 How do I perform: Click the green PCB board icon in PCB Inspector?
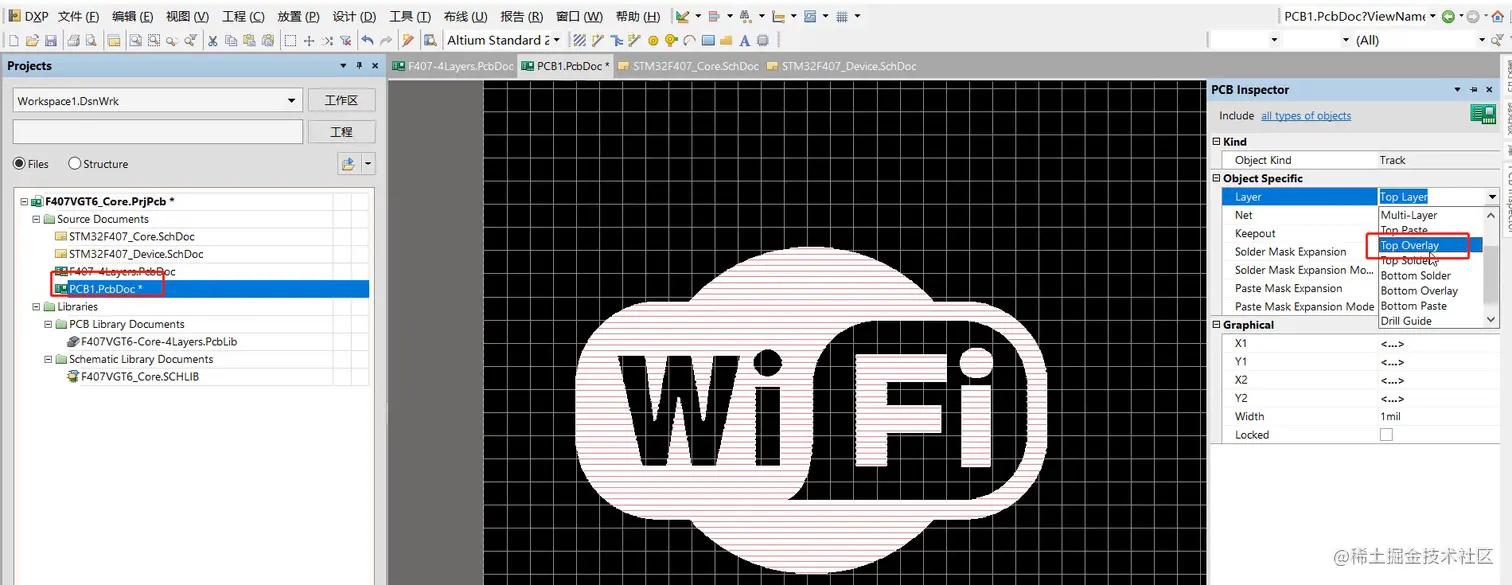[x=1482, y=114]
